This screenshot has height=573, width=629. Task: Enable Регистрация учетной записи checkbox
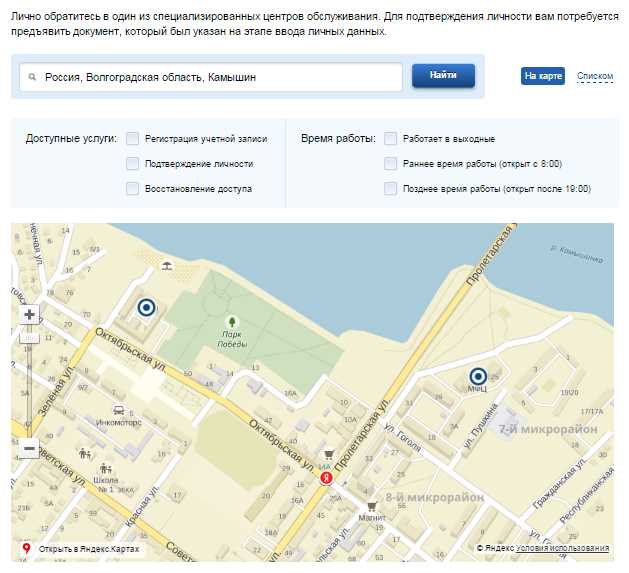pyautogui.click(x=132, y=139)
